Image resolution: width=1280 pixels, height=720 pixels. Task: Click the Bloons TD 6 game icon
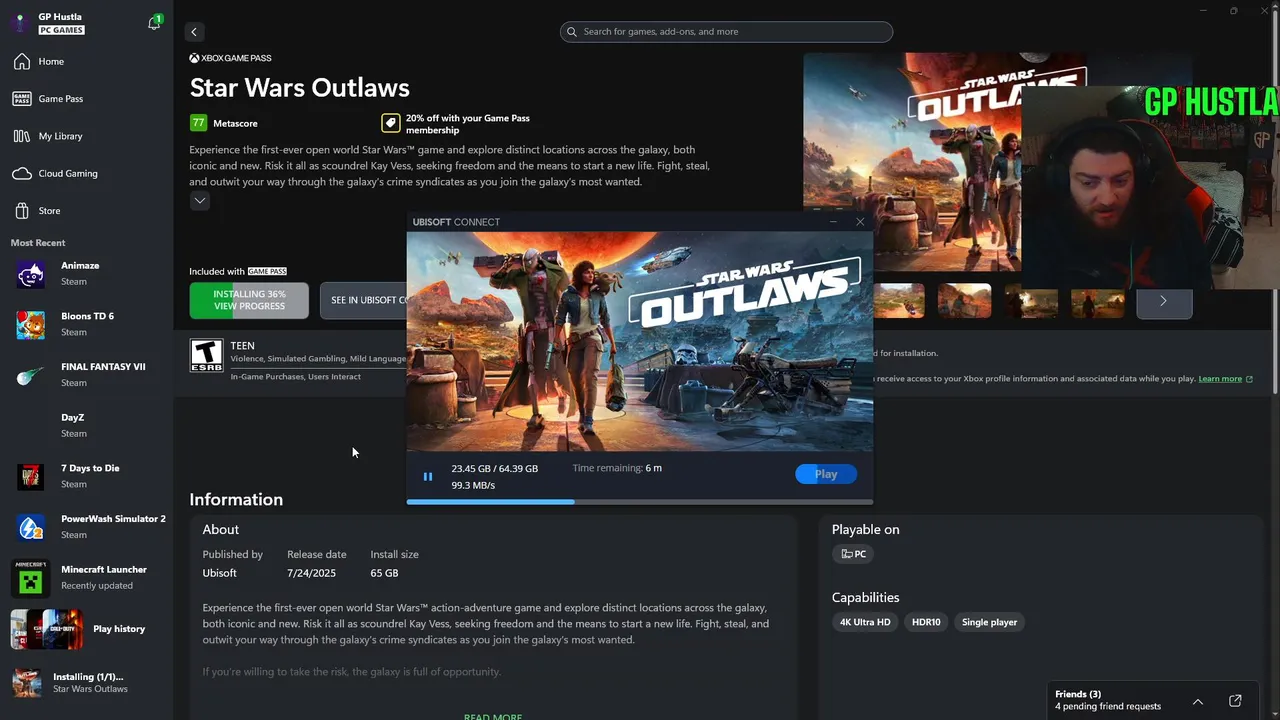tap(30, 324)
